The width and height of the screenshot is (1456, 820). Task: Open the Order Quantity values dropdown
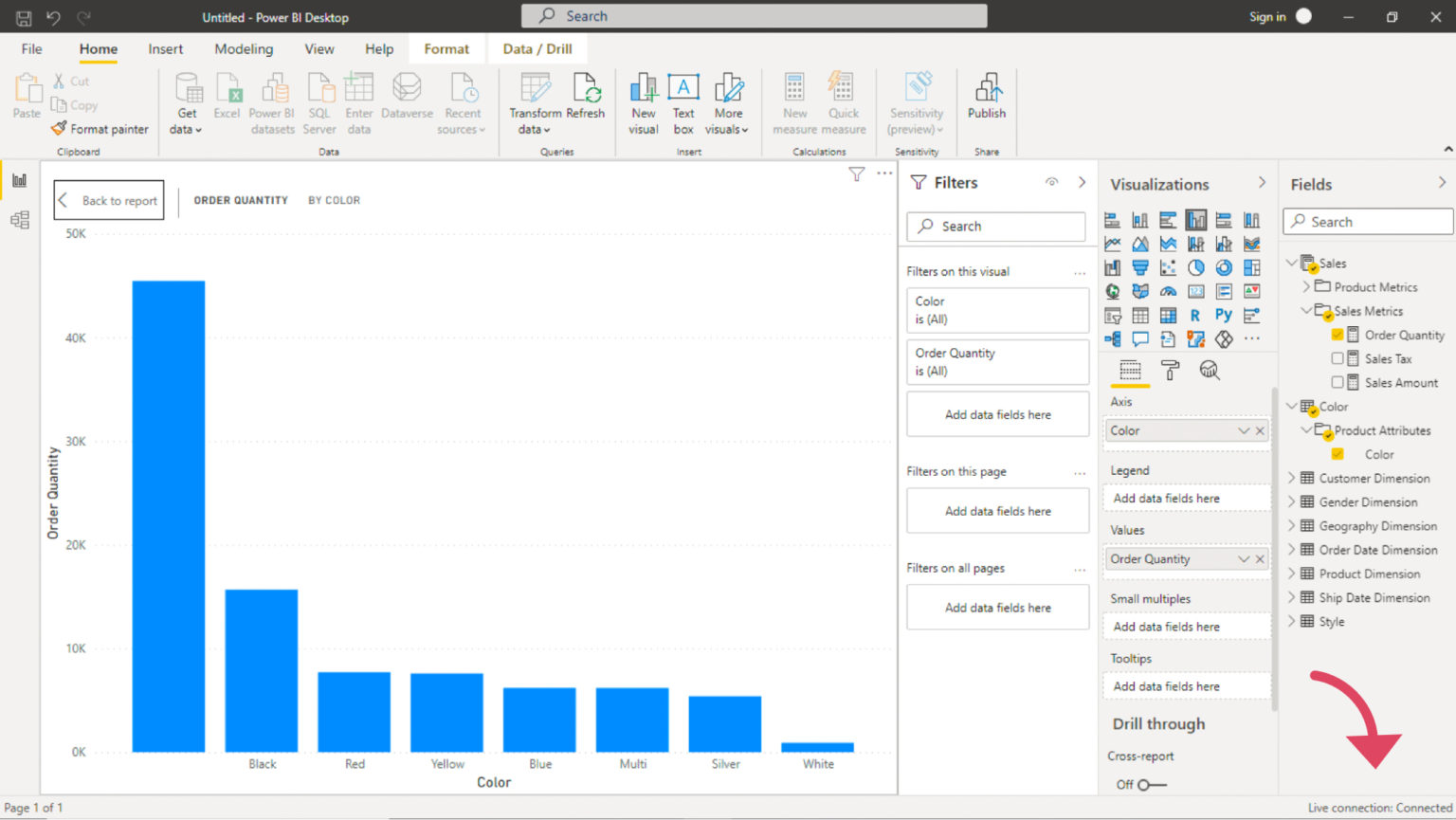coord(1243,559)
